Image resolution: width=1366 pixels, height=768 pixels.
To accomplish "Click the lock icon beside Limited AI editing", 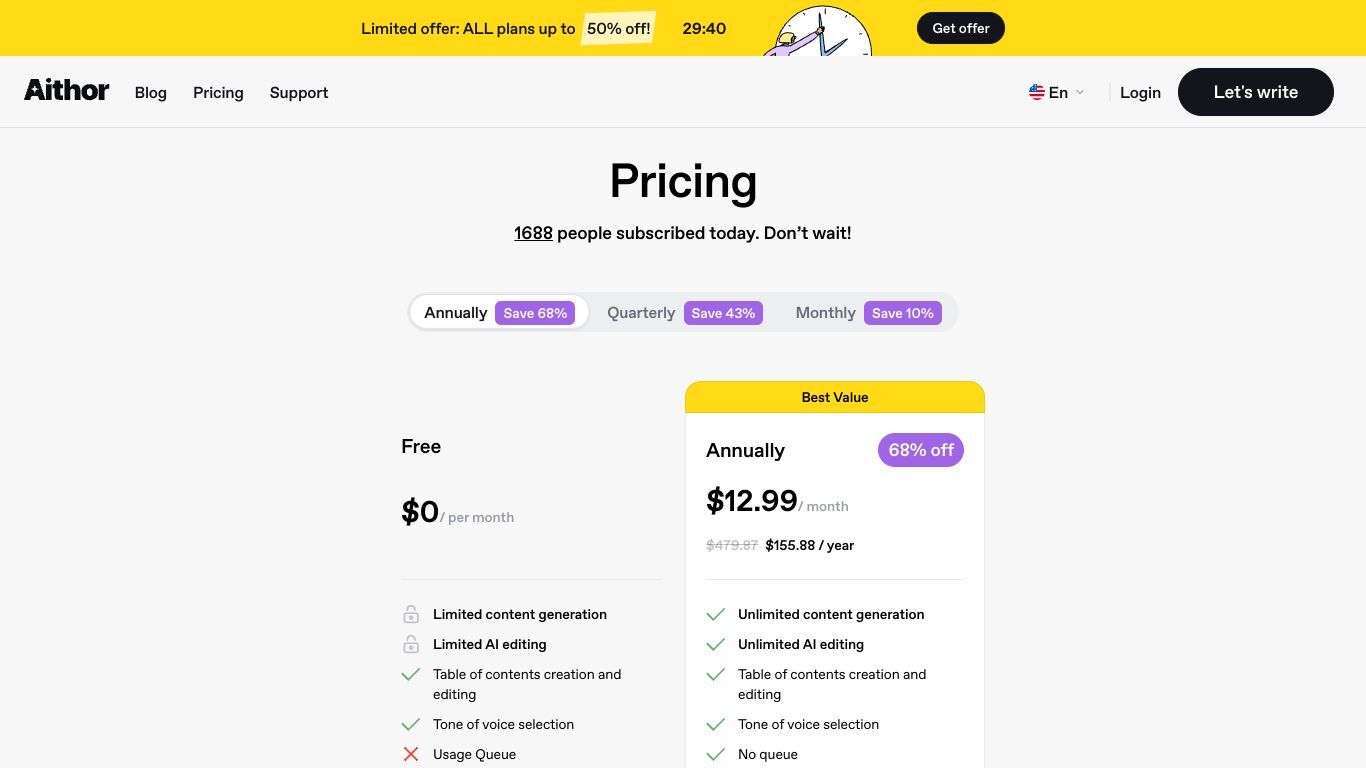I will 411,644.
